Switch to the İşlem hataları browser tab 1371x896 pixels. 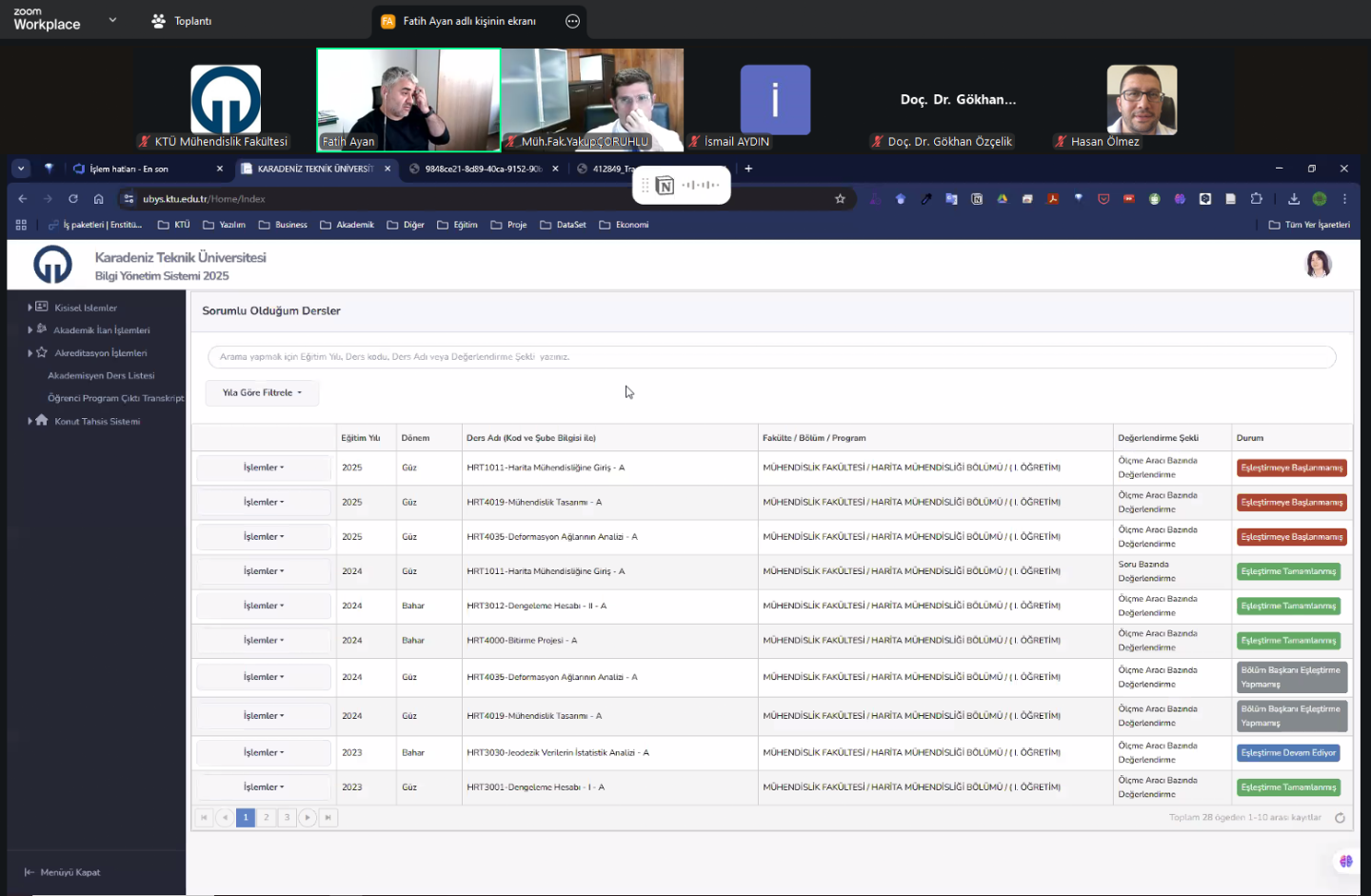pyautogui.click(x=129, y=169)
